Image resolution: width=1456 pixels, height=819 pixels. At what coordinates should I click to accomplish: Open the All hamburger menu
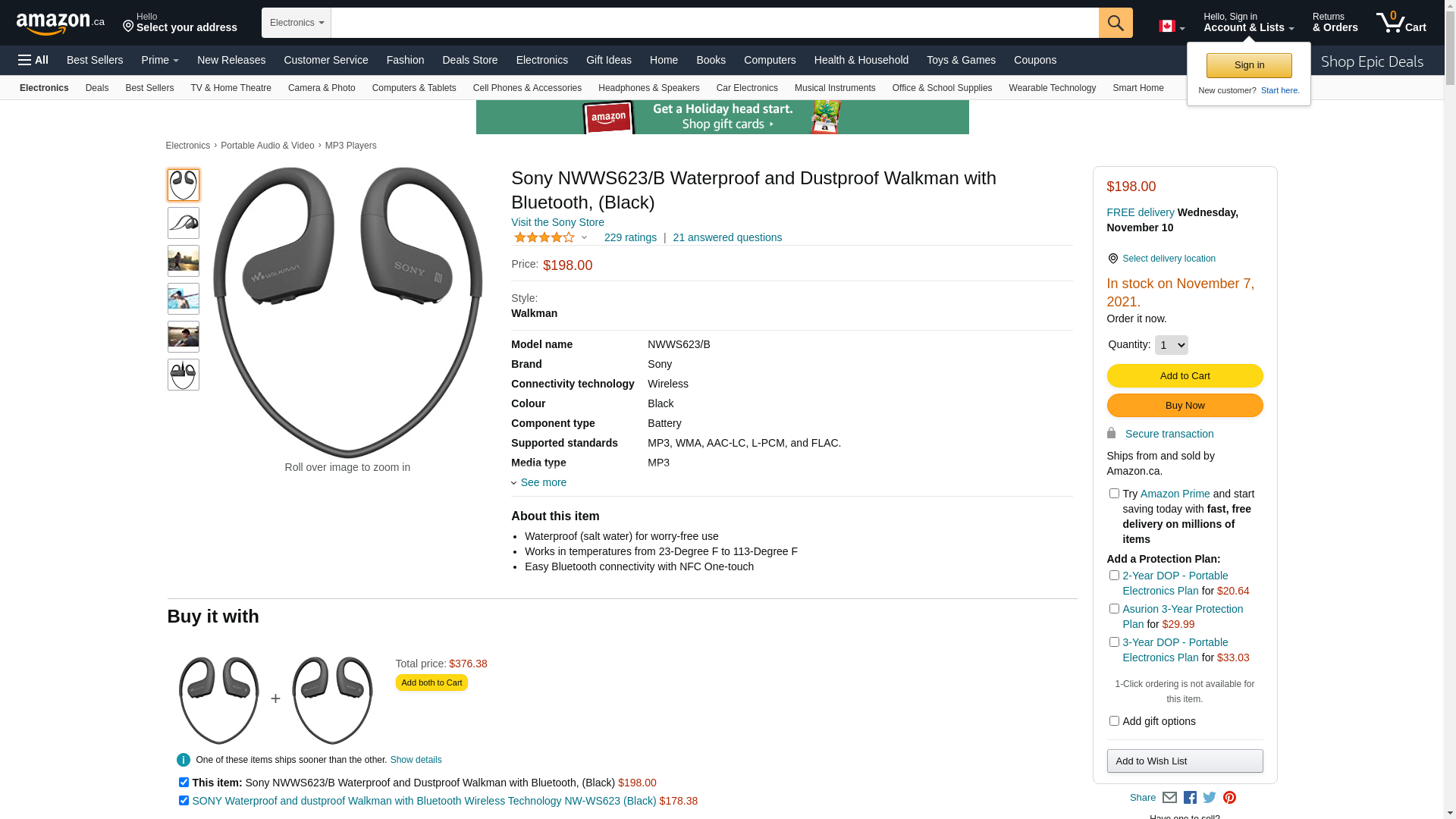tap(33, 60)
